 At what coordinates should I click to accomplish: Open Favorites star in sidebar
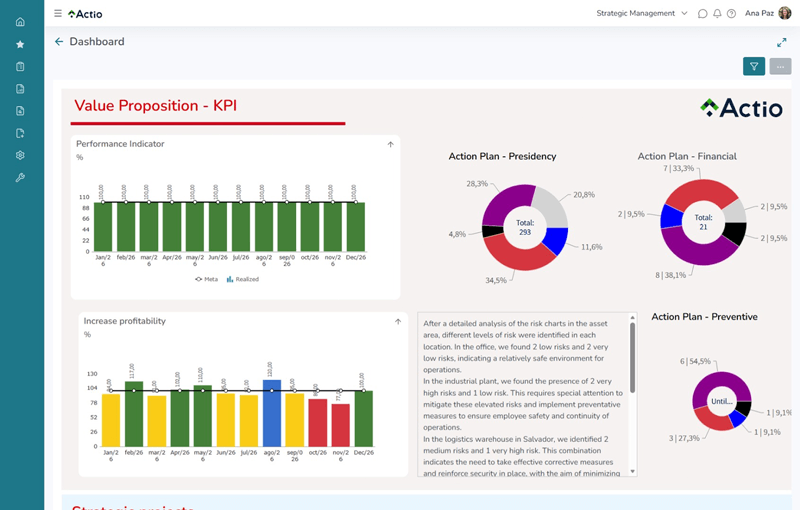20,44
